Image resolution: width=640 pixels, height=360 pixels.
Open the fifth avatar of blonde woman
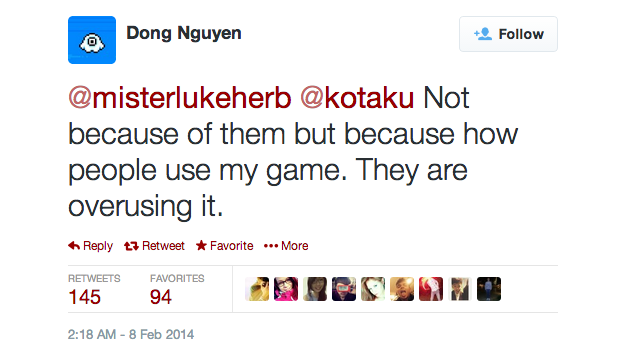point(373,289)
